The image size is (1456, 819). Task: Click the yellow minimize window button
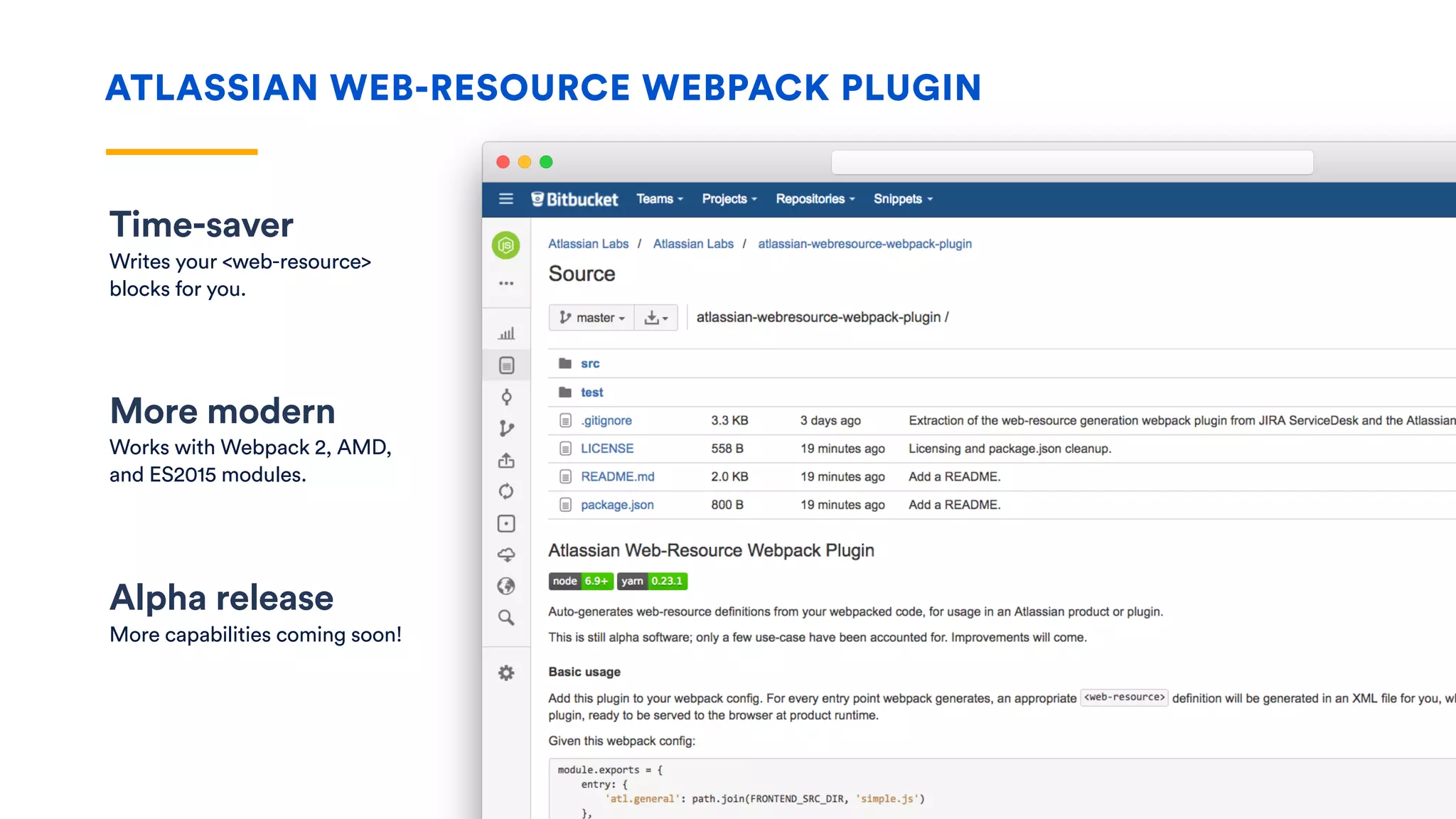coord(525,162)
